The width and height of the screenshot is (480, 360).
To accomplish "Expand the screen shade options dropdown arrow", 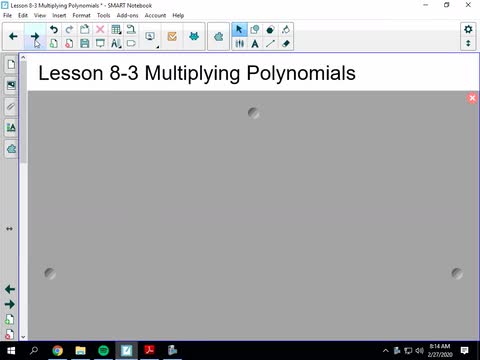I will click(x=157, y=47).
